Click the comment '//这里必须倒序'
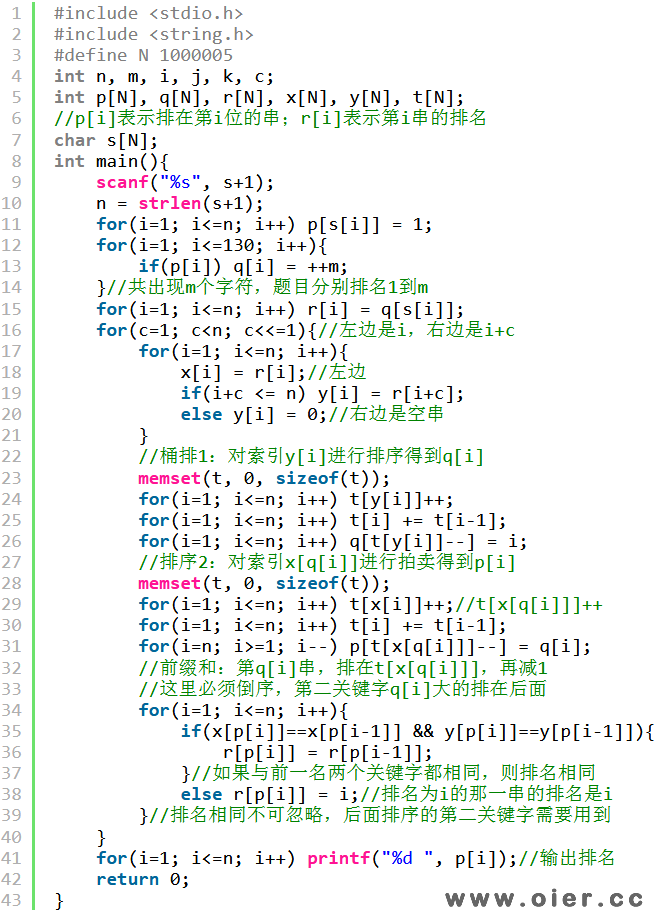This screenshot has height=913, width=654. tap(342, 688)
